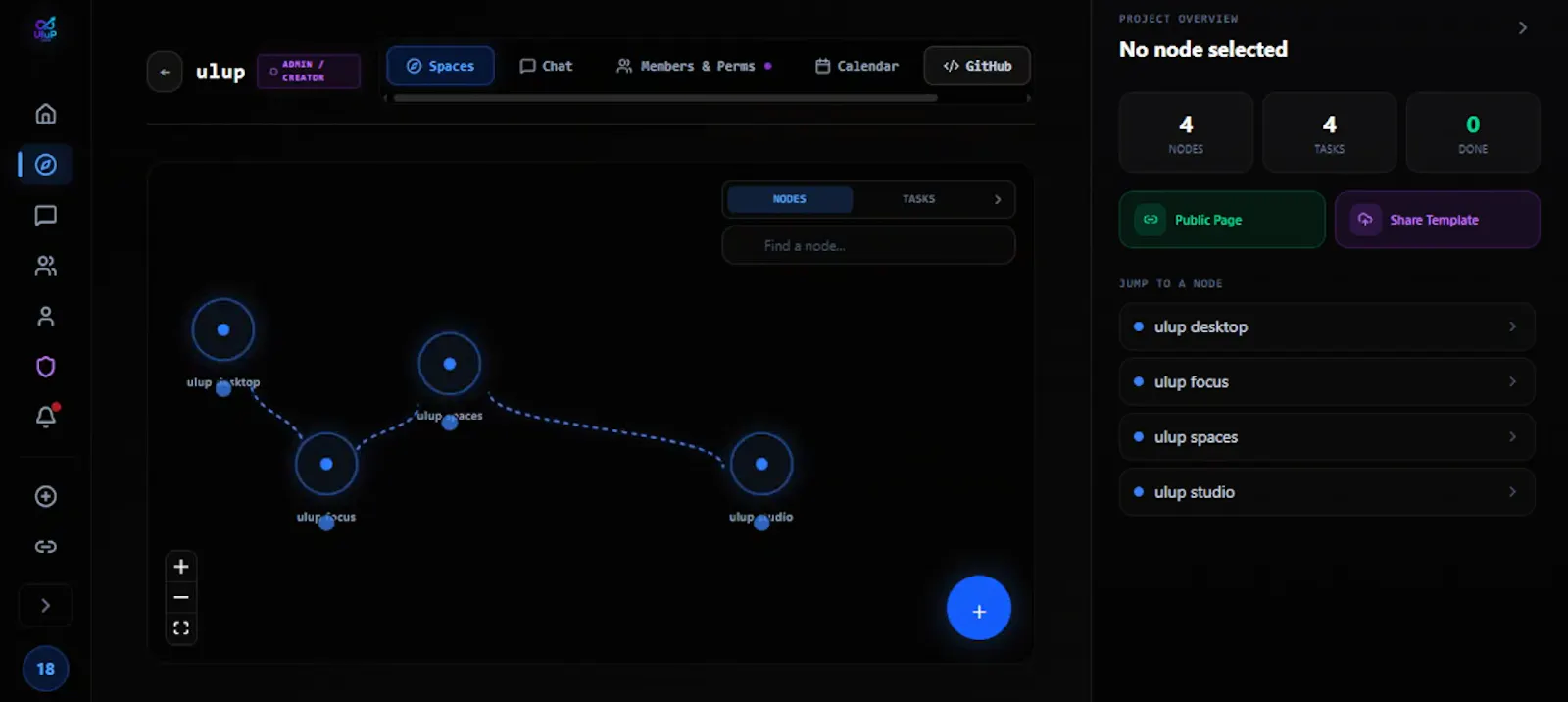Go to Home in the sidebar
The image size is (1568, 702).
click(45, 114)
